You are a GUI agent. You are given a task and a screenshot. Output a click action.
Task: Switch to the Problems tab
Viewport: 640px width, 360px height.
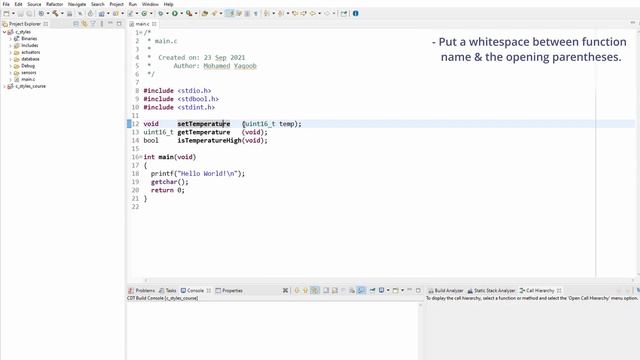pos(142,291)
